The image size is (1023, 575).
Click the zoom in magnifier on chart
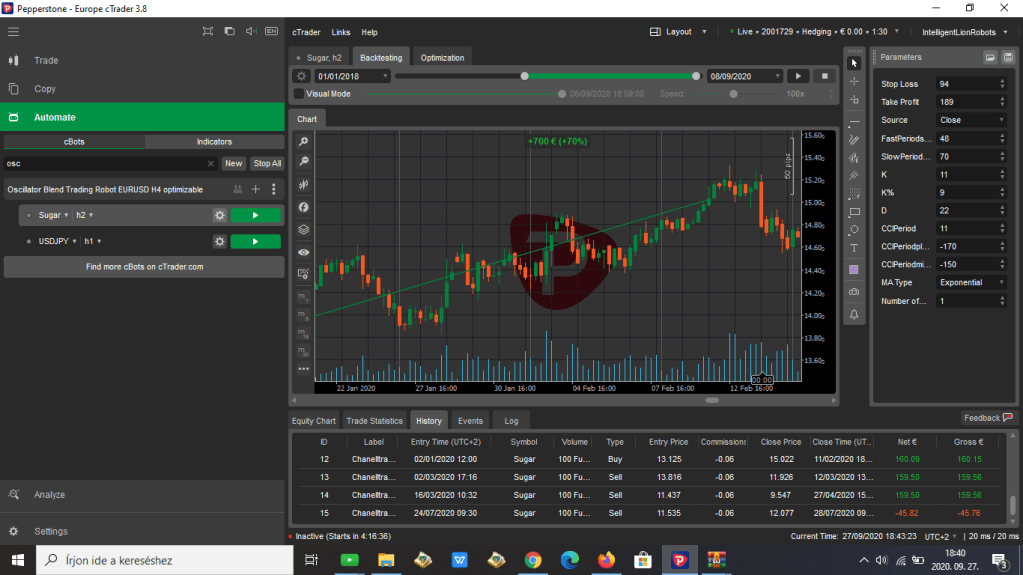pyautogui.click(x=303, y=142)
